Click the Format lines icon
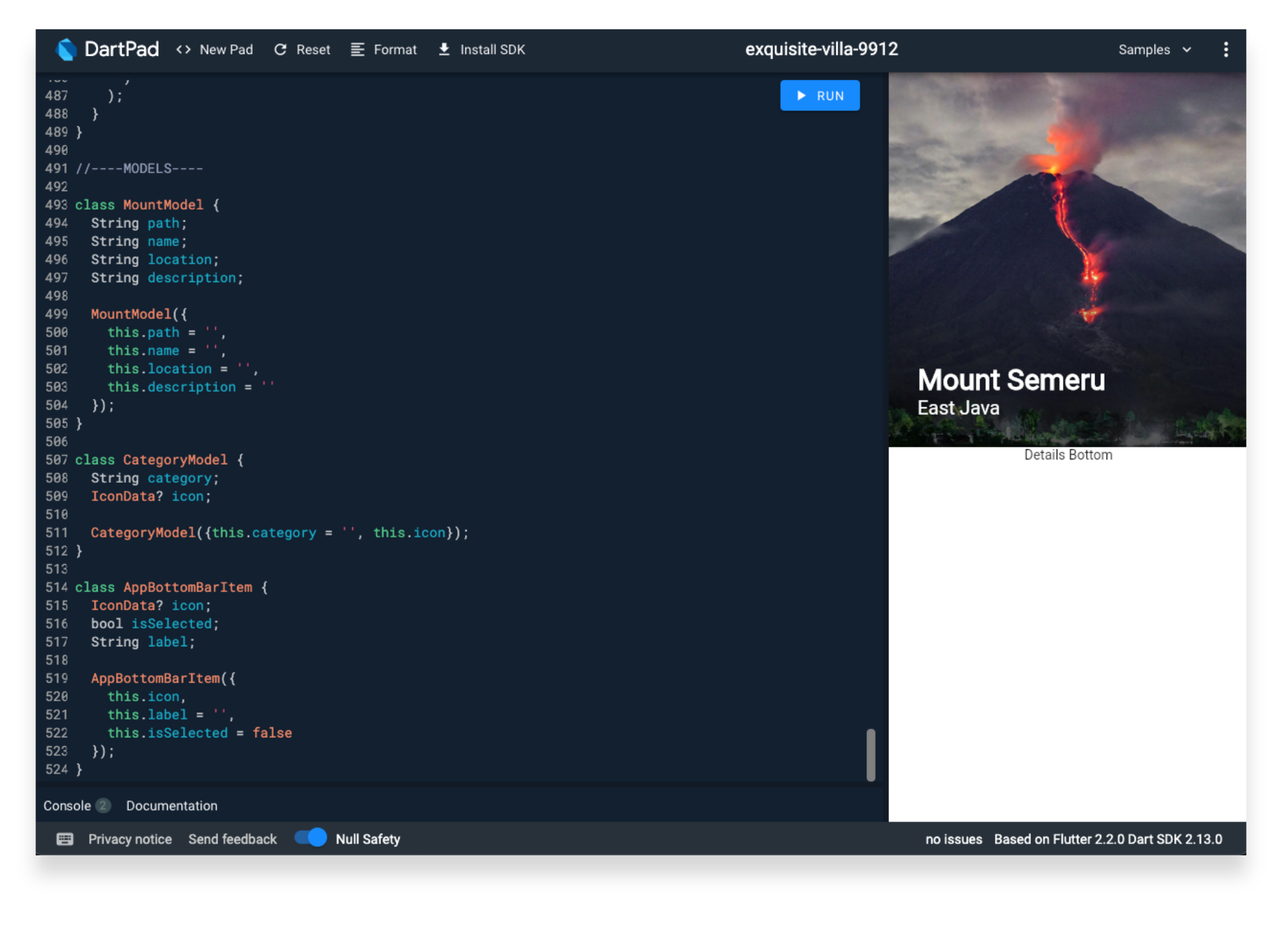This screenshot has width=1288, height=926. (358, 50)
